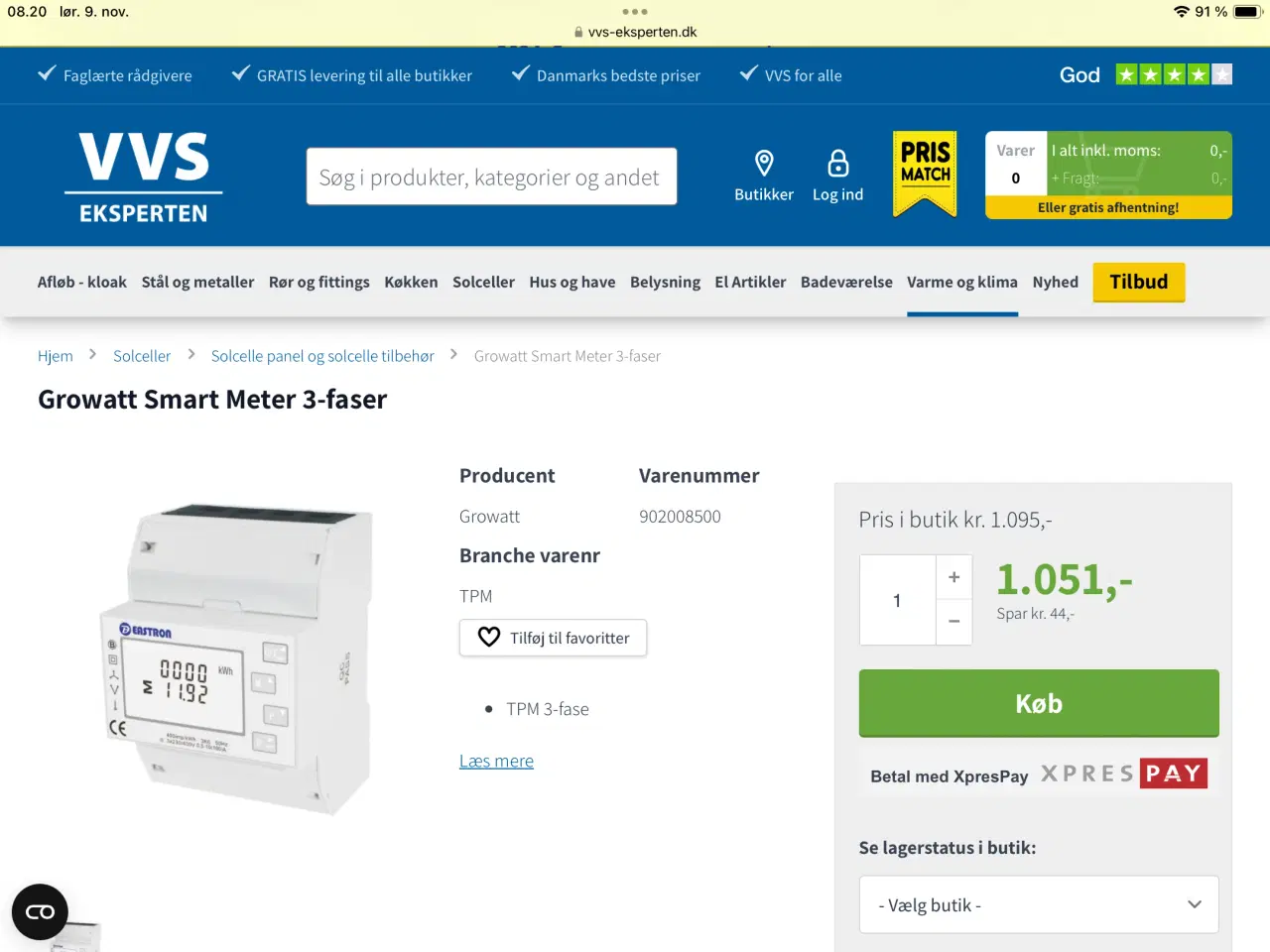Open the Badeværelse menu
This screenshot has height=952, width=1270.
pyautogui.click(x=846, y=282)
